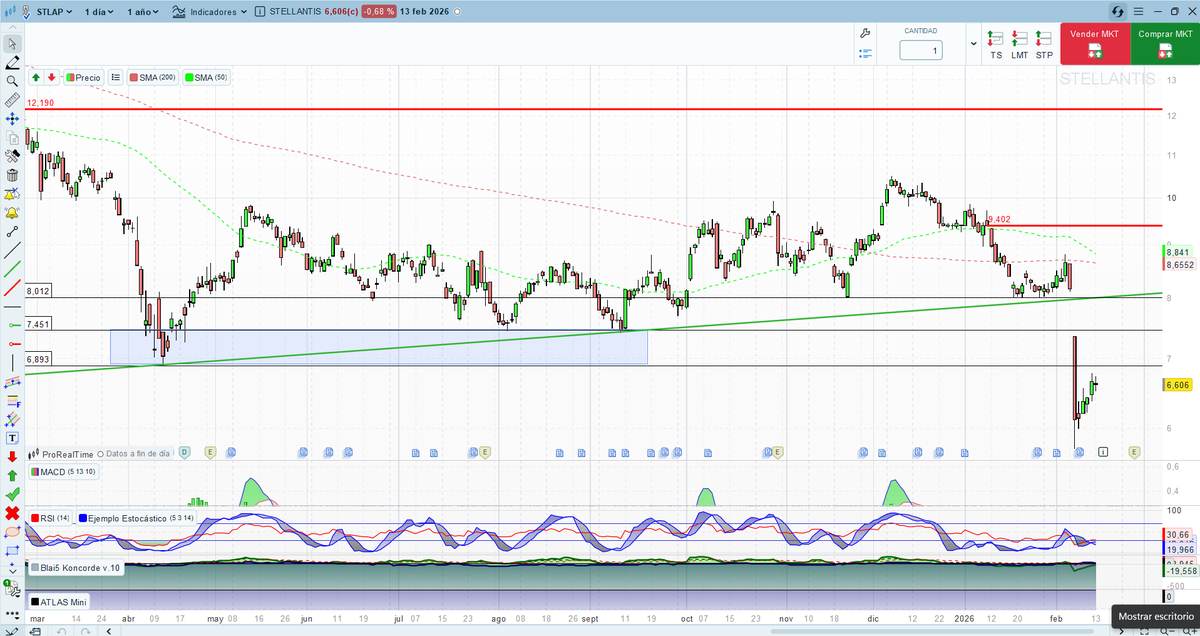1200x636 pixels.
Task: Click the ProRealTime label on chart
Action: tap(67, 453)
